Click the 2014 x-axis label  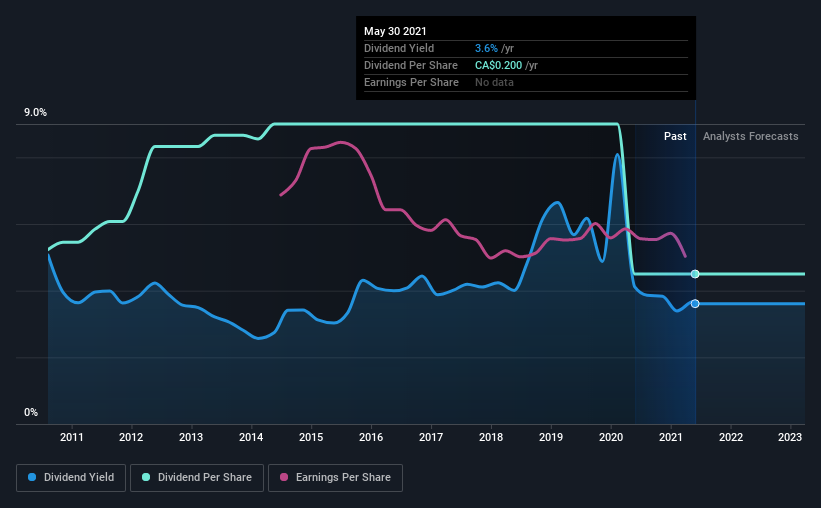tap(251, 437)
